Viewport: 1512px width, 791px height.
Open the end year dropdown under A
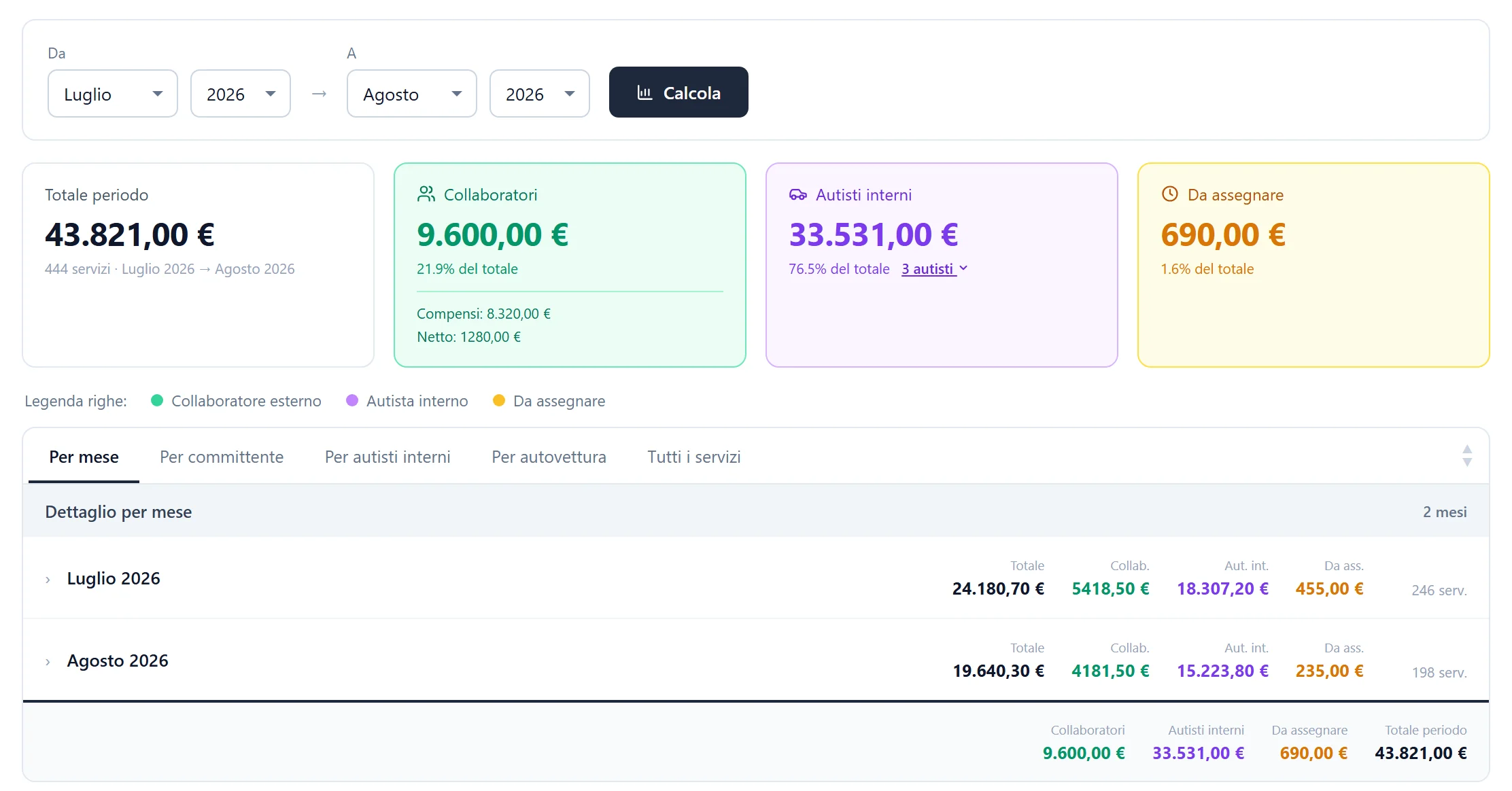540,94
